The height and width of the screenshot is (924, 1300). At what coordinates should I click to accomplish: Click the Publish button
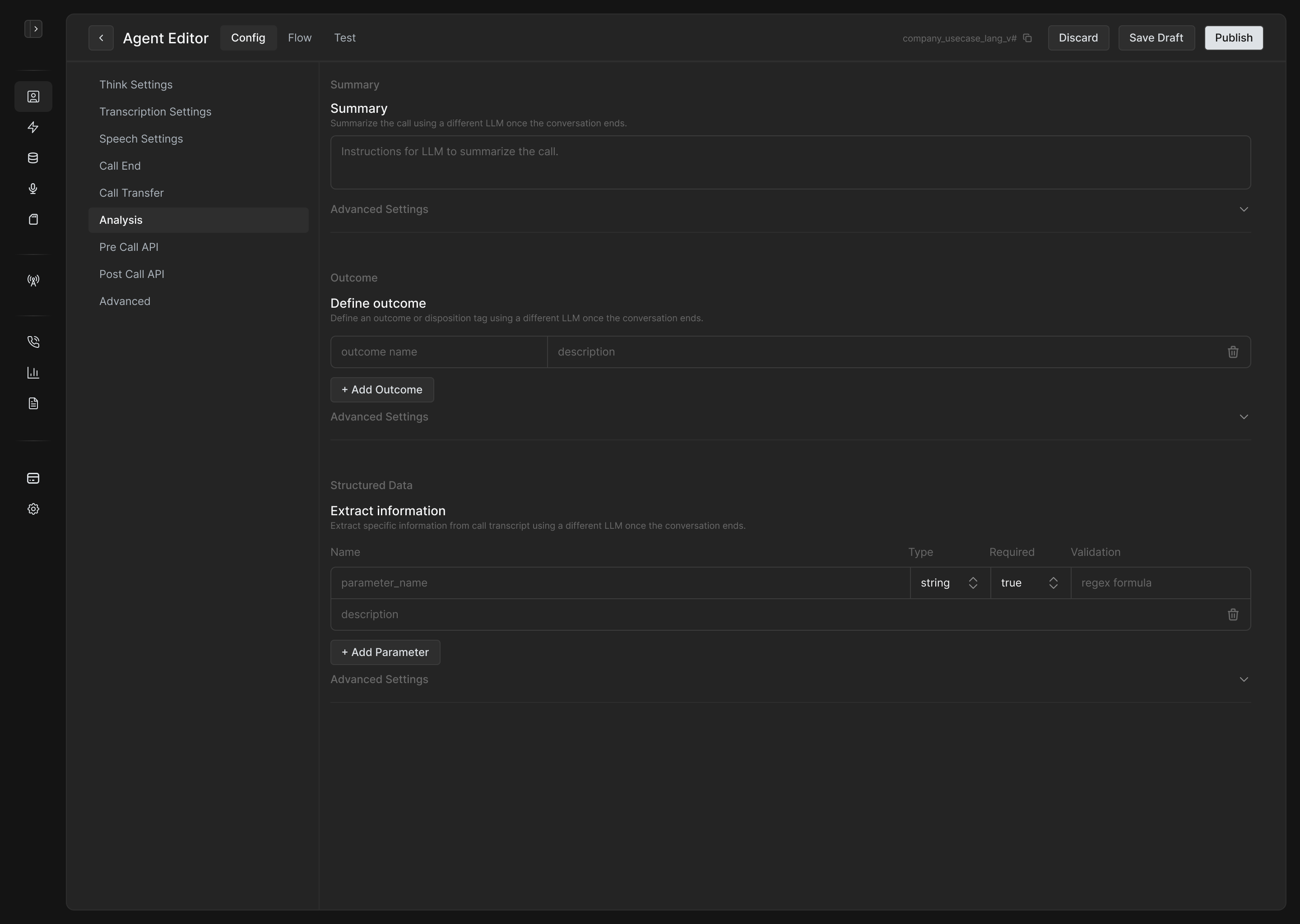pyautogui.click(x=1233, y=37)
